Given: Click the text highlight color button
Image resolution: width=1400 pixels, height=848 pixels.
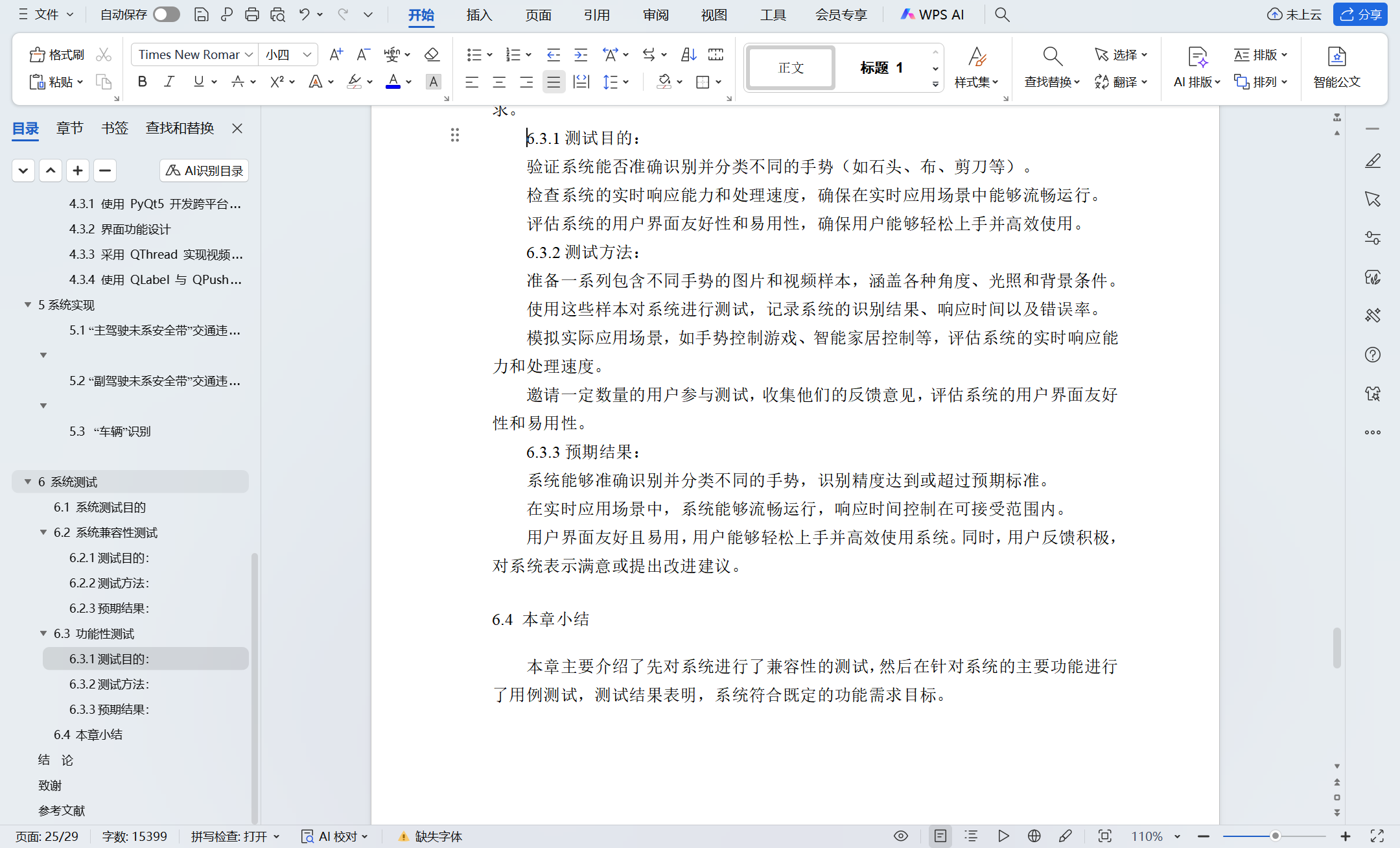Looking at the screenshot, I should [354, 82].
